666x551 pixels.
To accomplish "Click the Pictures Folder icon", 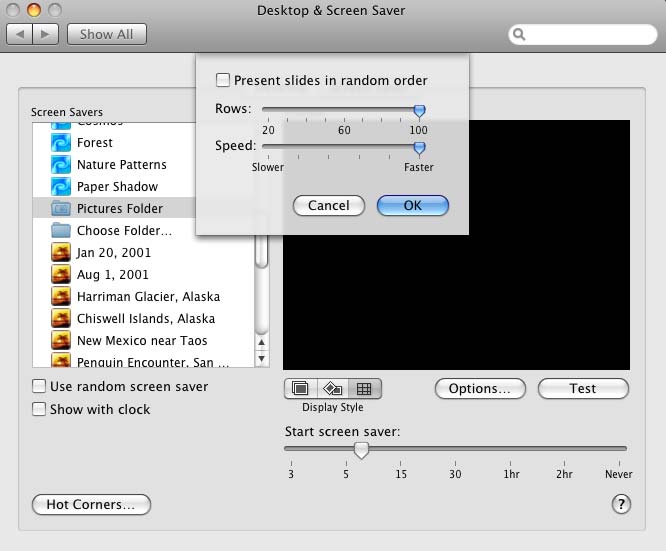I will click(x=61, y=209).
